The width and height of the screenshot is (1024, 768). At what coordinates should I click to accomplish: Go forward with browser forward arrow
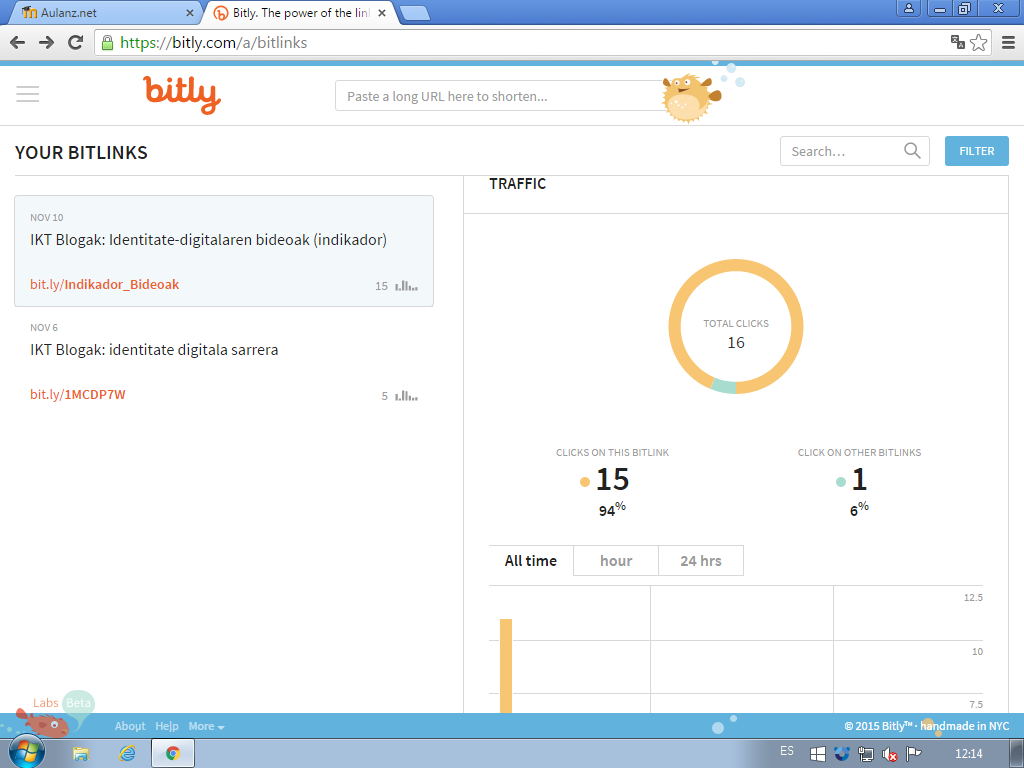(46, 42)
